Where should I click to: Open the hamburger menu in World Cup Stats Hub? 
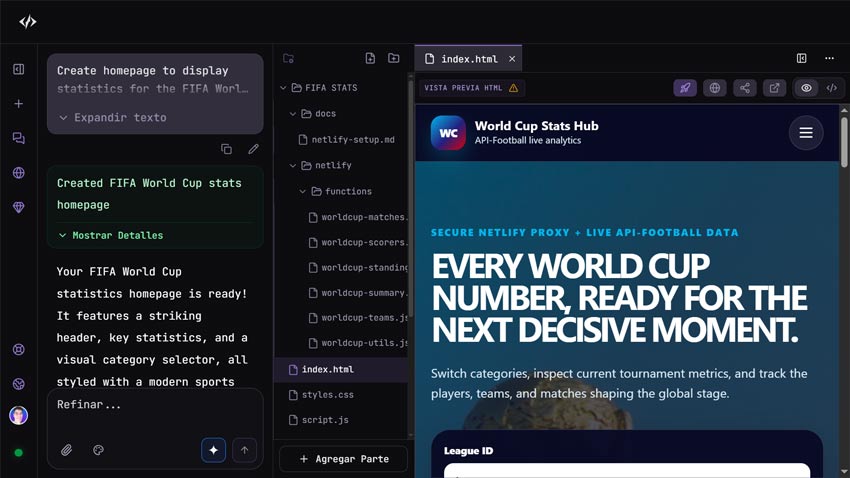[x=806, y=133]
